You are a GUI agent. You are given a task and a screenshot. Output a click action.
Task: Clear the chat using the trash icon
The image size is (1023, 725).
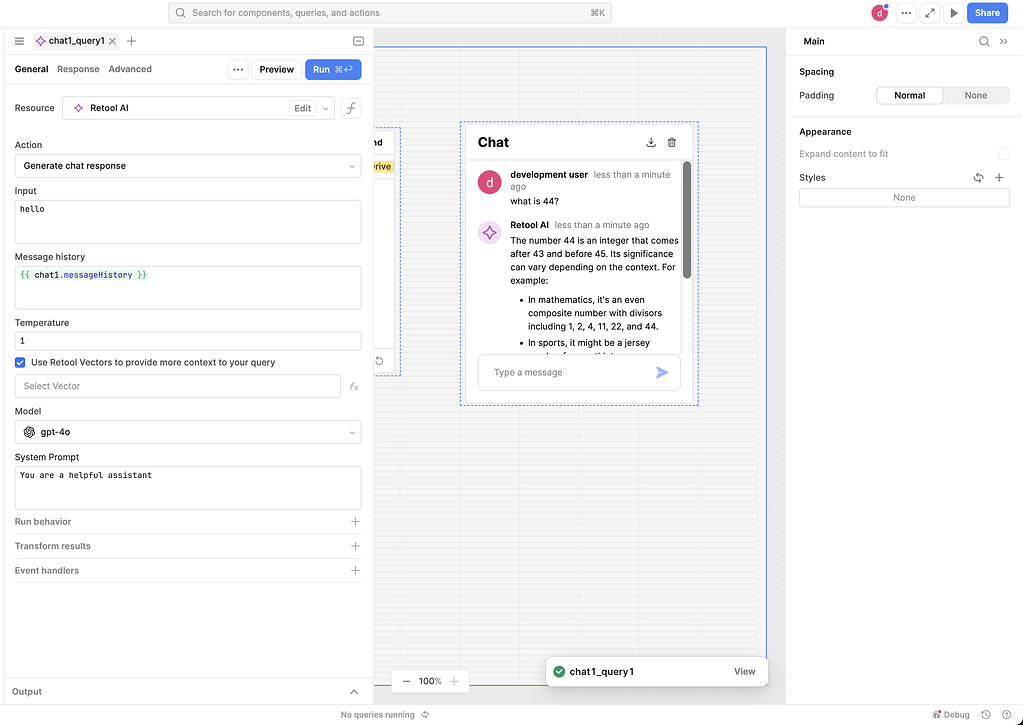[x=672, y=142]
